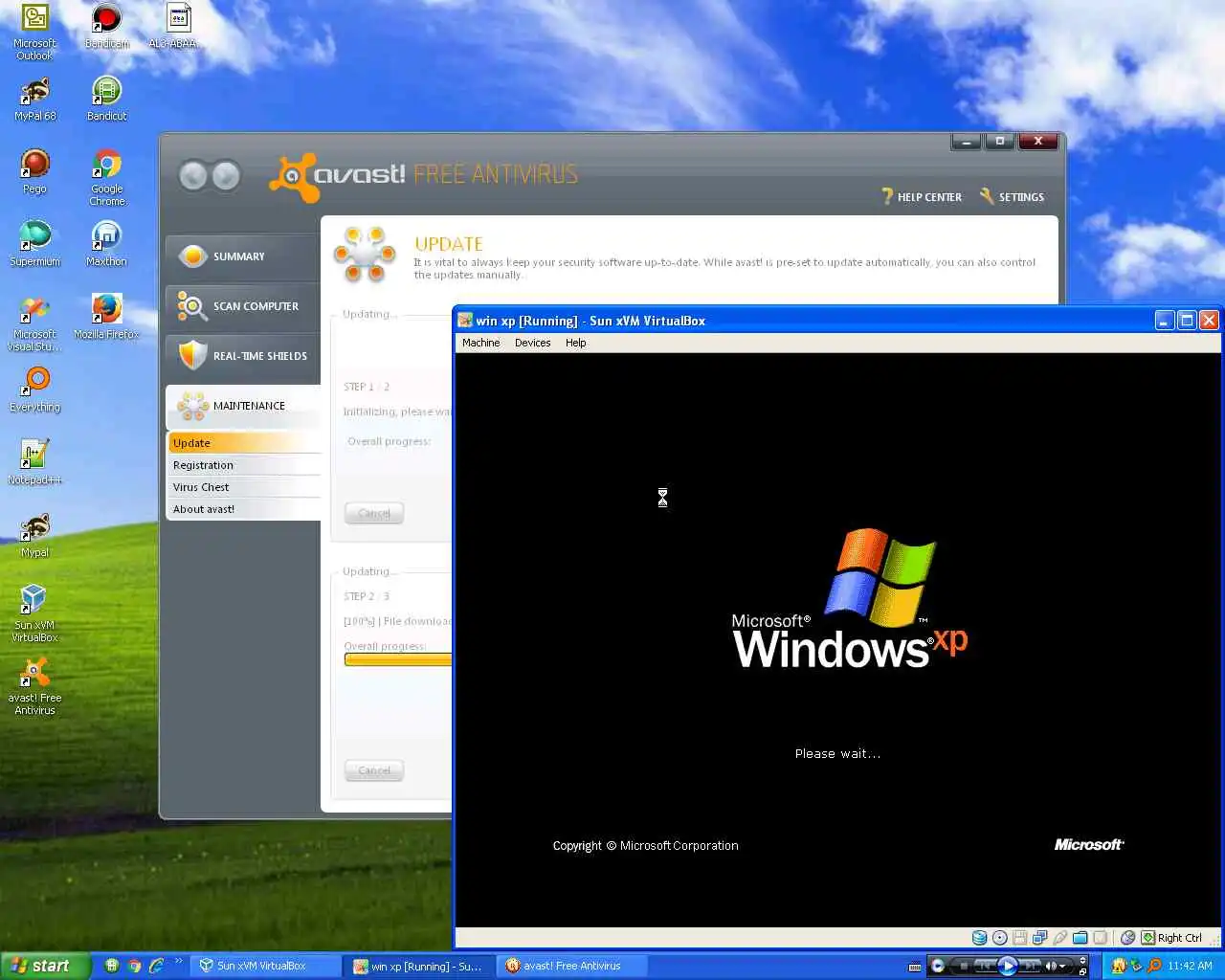Click the VirtualBox CD/DVD status icon
The height and width of the screenshot is (980, 1225).
click(x=1000, y=938)
